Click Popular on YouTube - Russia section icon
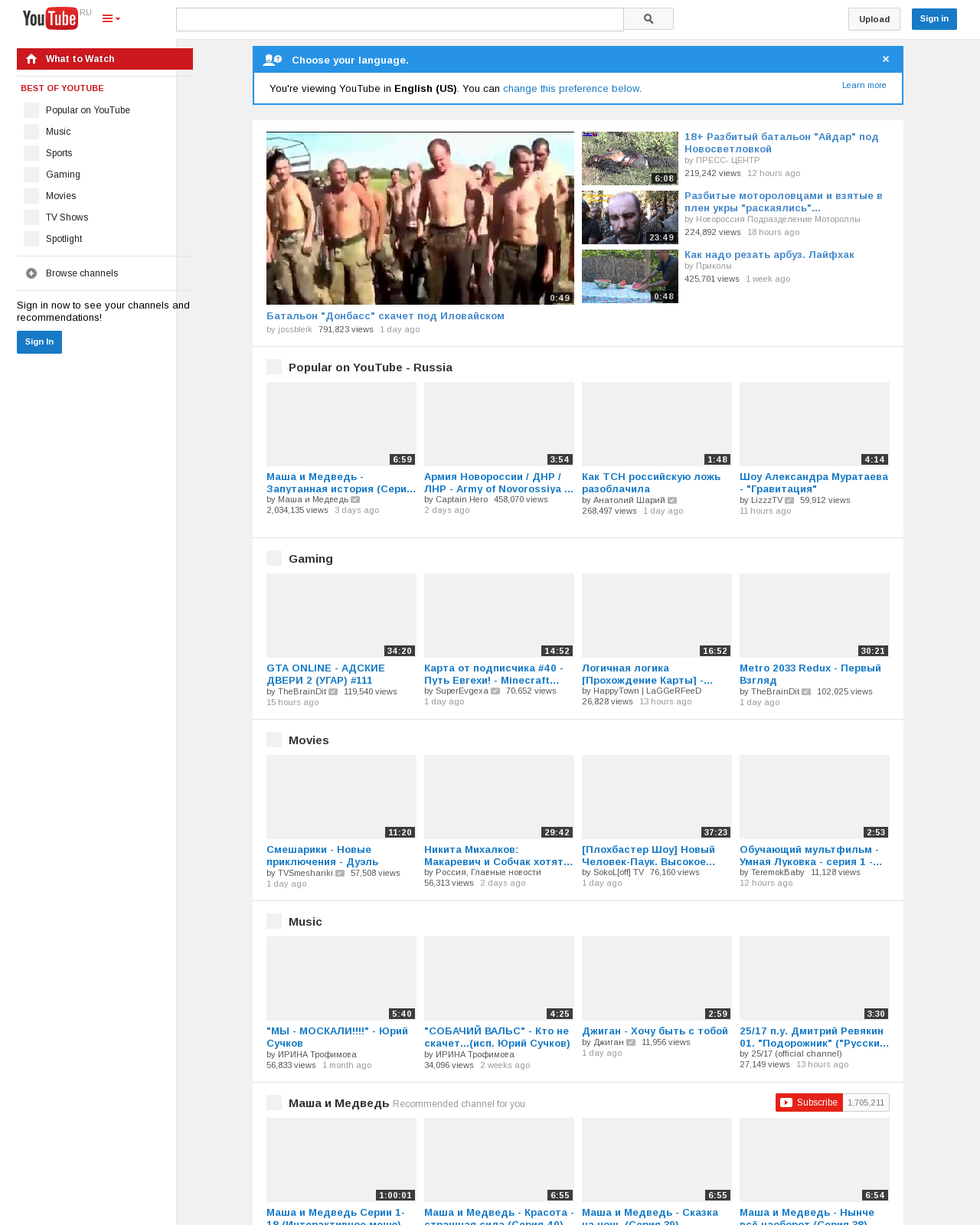The height and width of the screenshot is (1225, 980). coord(274,367)
